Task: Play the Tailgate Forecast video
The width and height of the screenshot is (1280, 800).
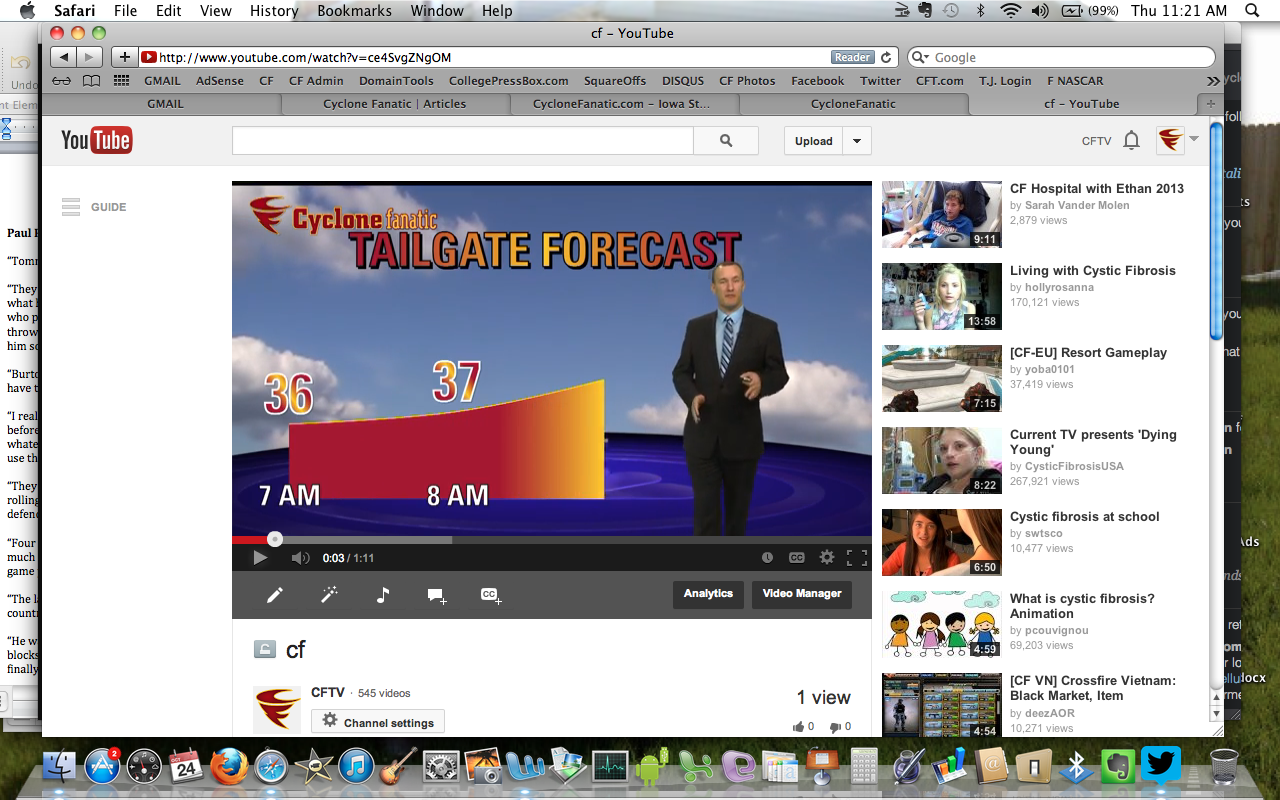Action: (x=260, y=558)
